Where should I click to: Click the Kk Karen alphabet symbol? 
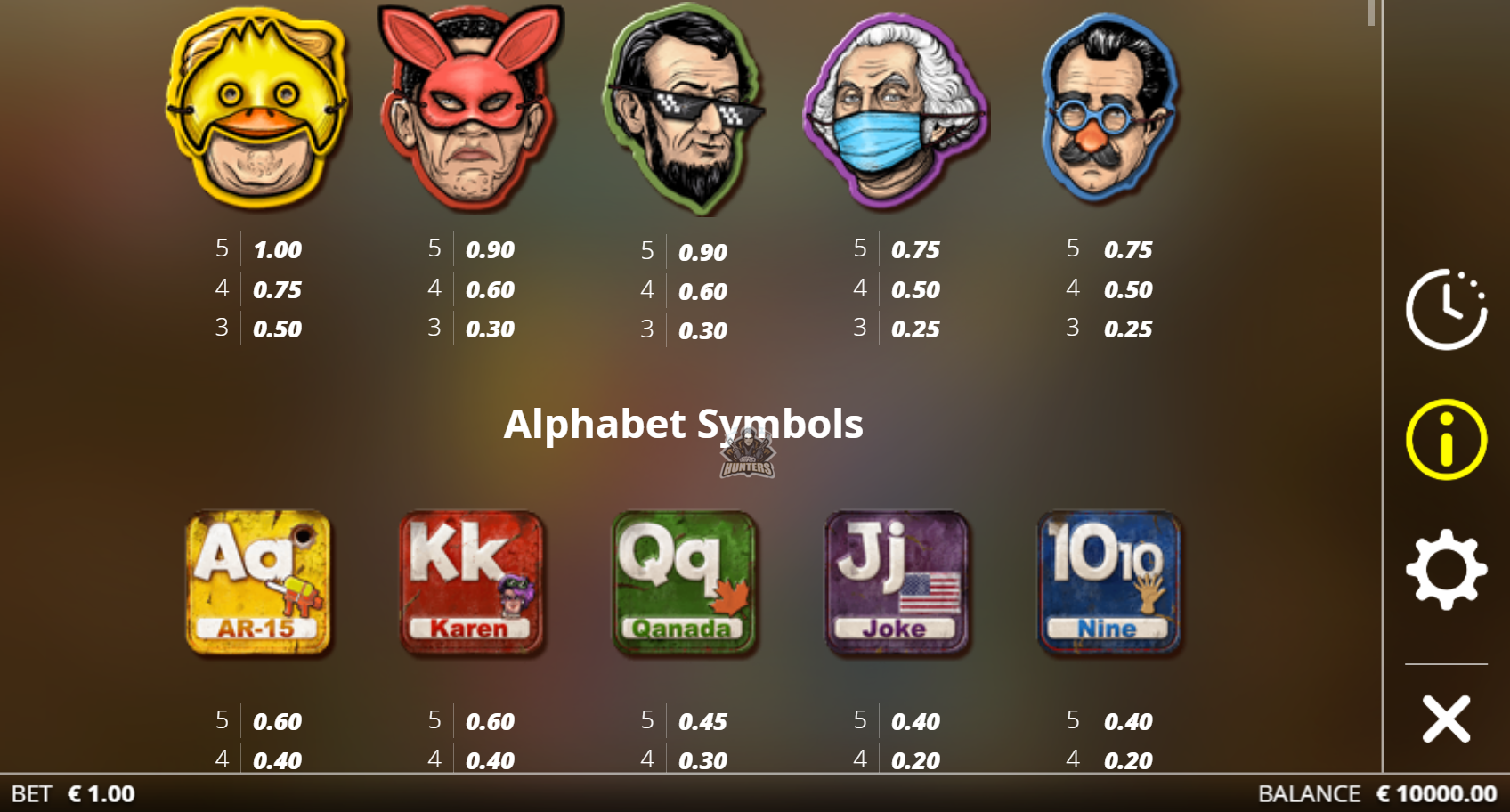(470, 582)
